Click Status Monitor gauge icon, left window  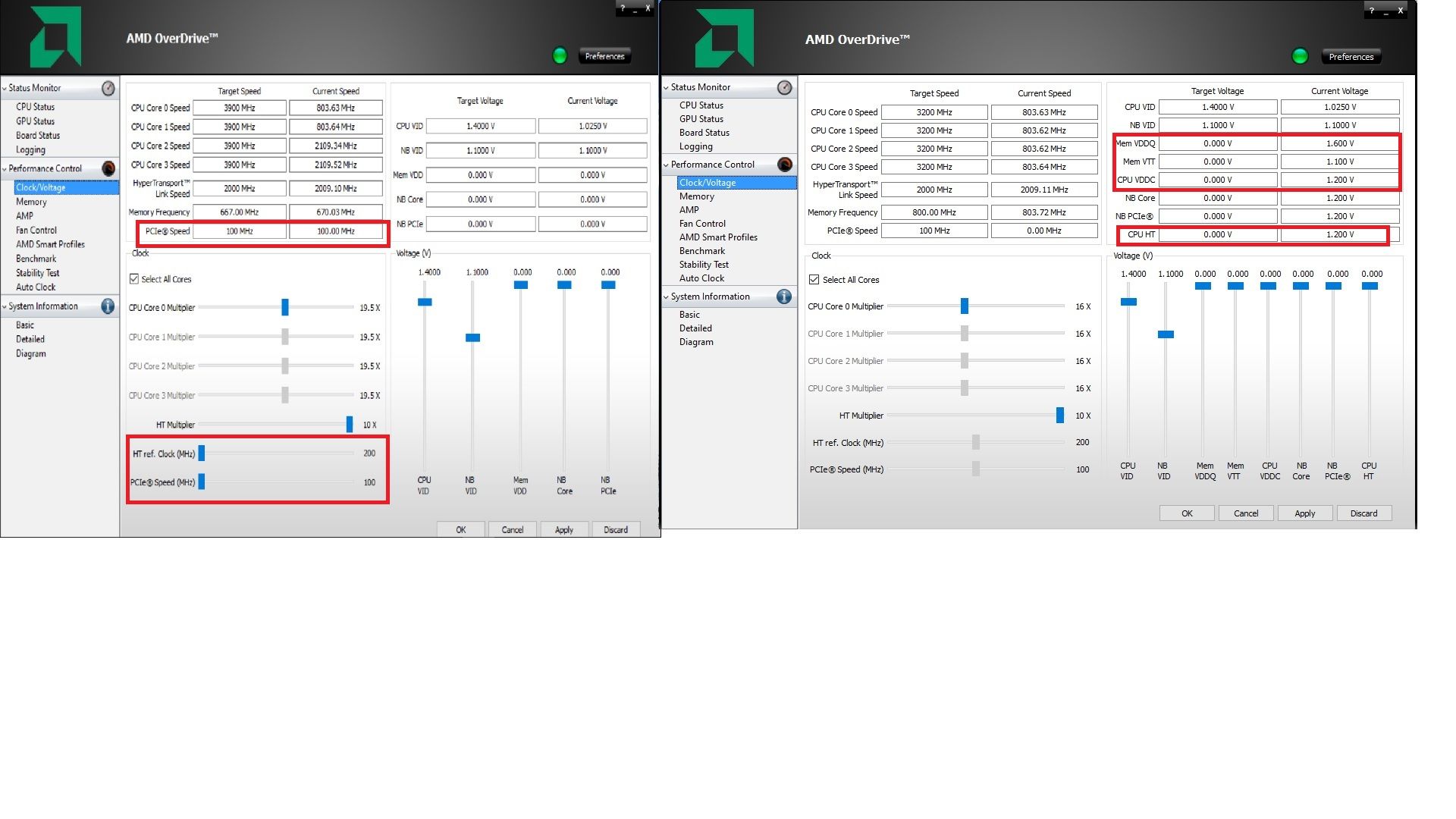coord(108,88)
